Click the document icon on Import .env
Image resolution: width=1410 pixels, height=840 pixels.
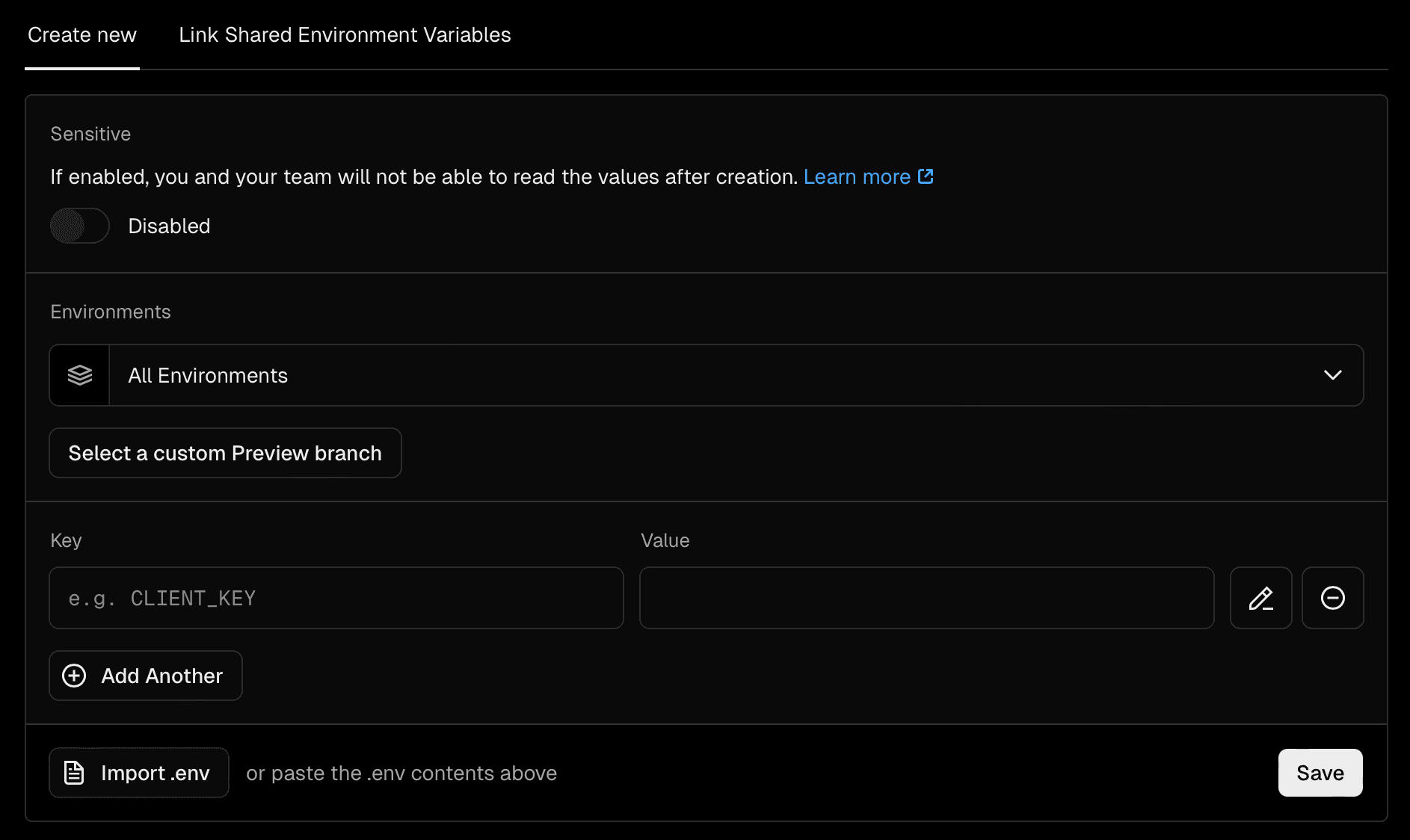pyautogui.click(x=75, y=773)
